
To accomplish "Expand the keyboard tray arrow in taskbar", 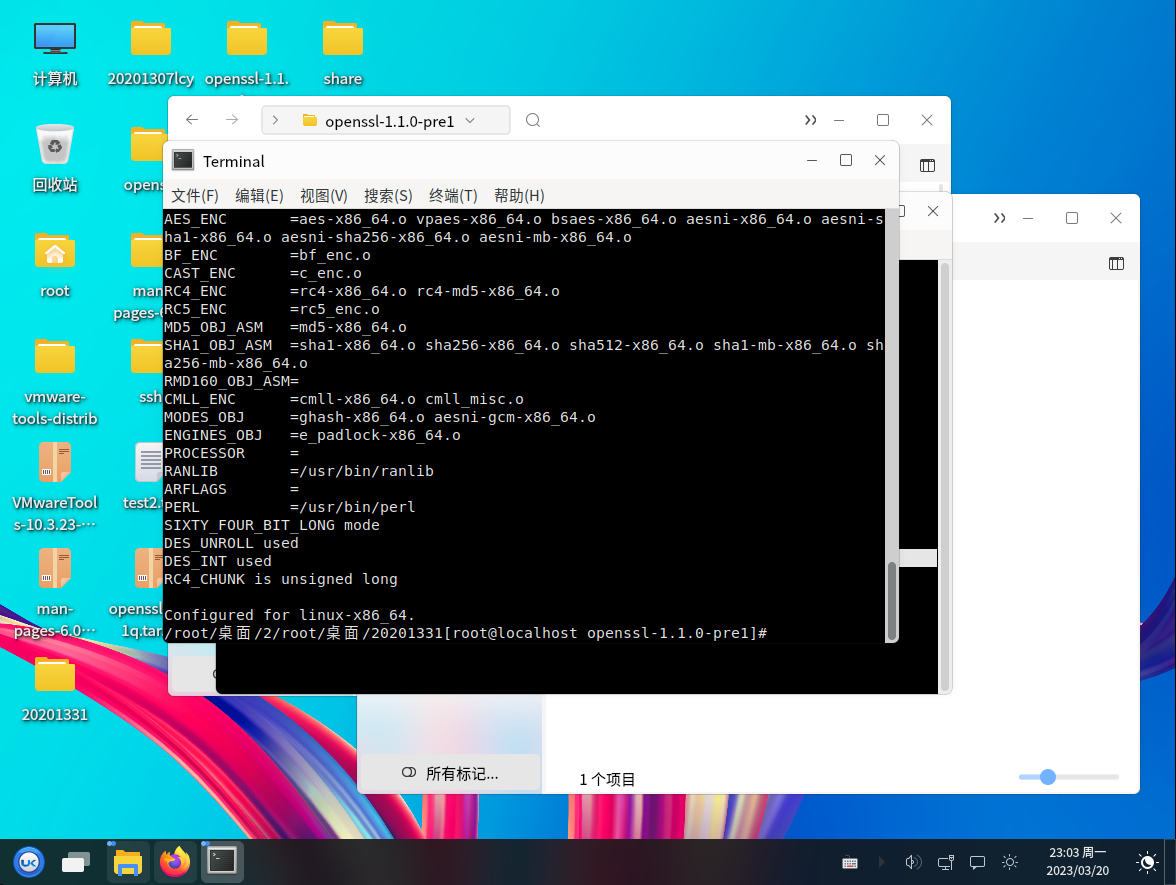I will click(x=881, y=862).
